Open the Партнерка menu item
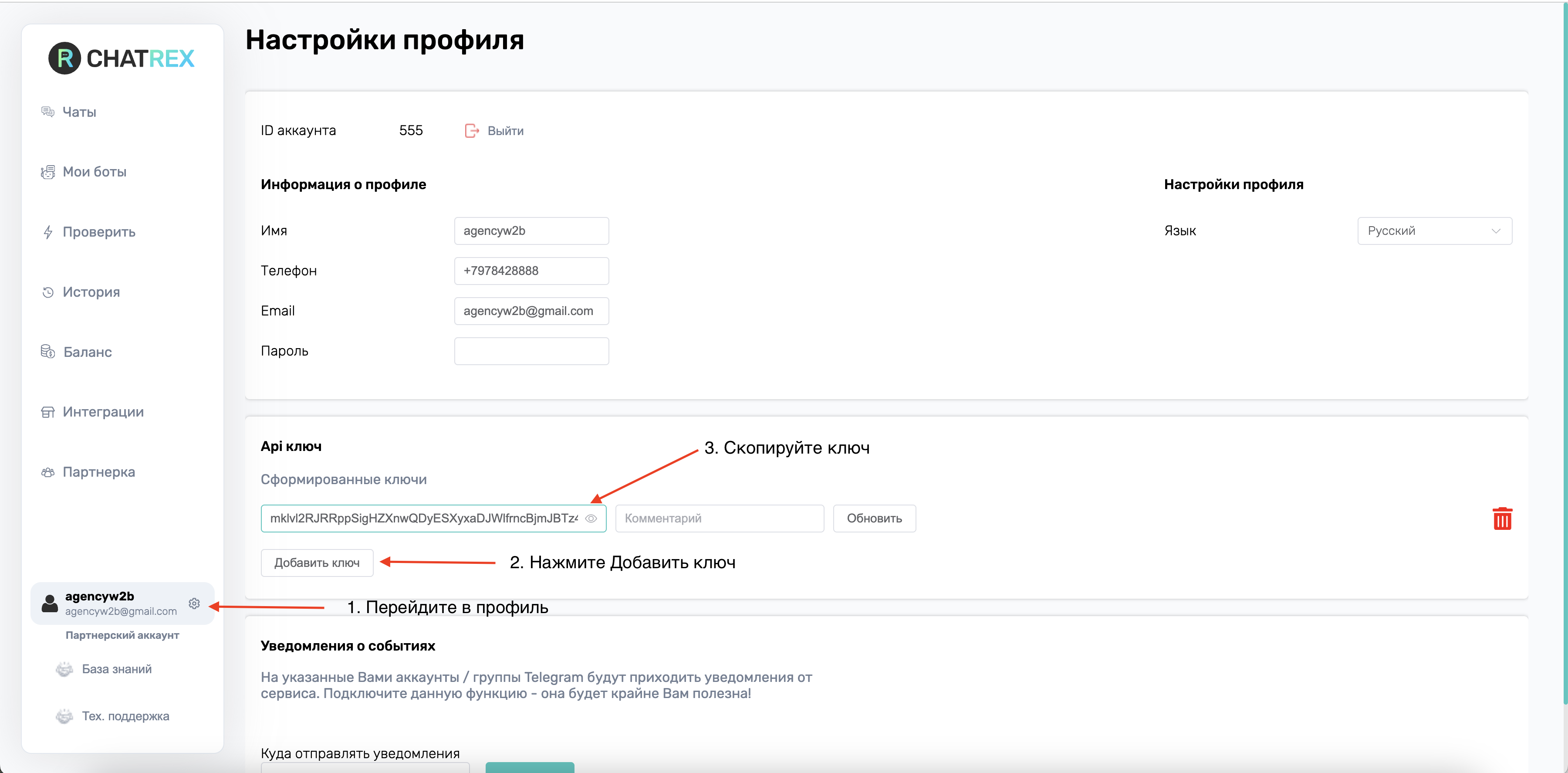The image size is (1568, 773). 98,472
